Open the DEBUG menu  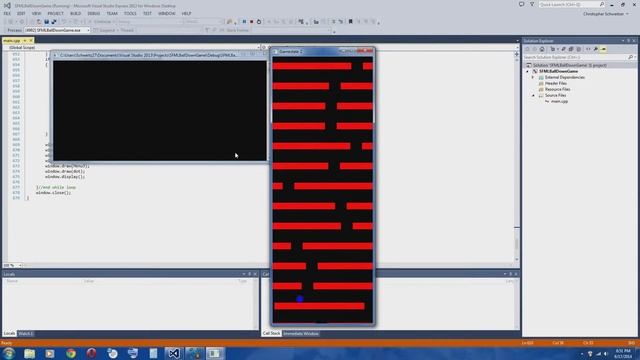point(93,13)
